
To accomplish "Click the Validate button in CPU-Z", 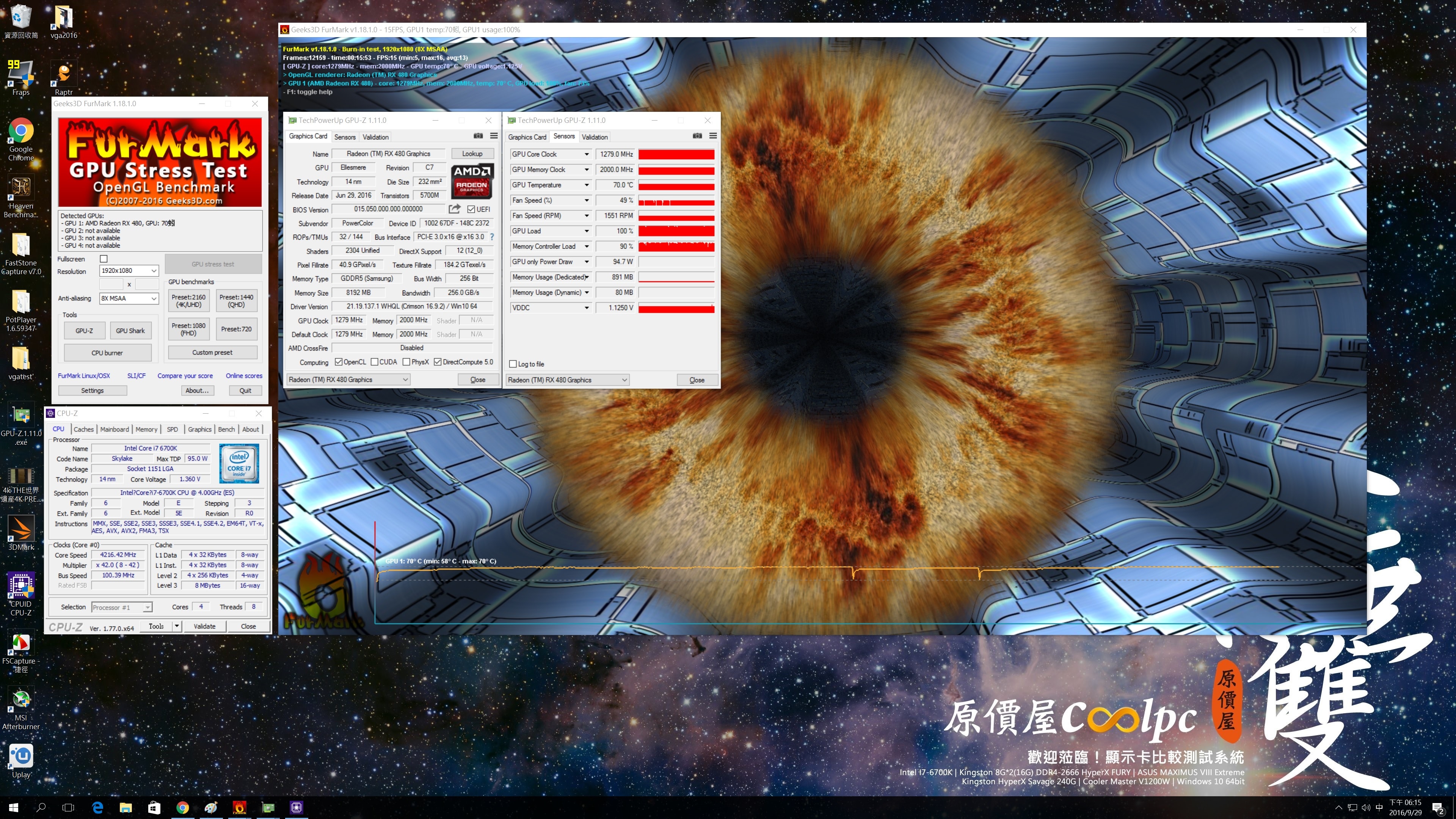I will [x=205, y=626].
